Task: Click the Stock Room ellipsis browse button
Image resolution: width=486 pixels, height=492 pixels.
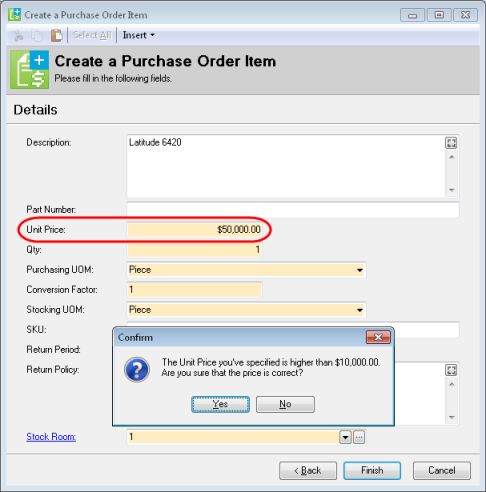Action: point(359,437)
